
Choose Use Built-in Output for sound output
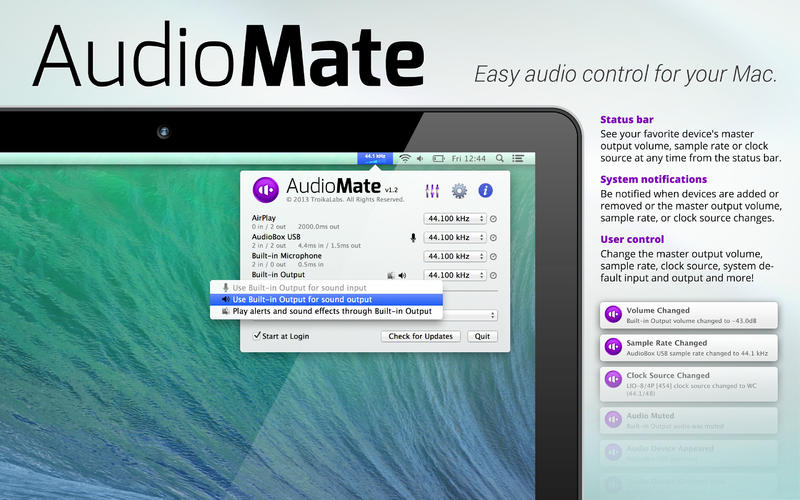click(327, 299)
